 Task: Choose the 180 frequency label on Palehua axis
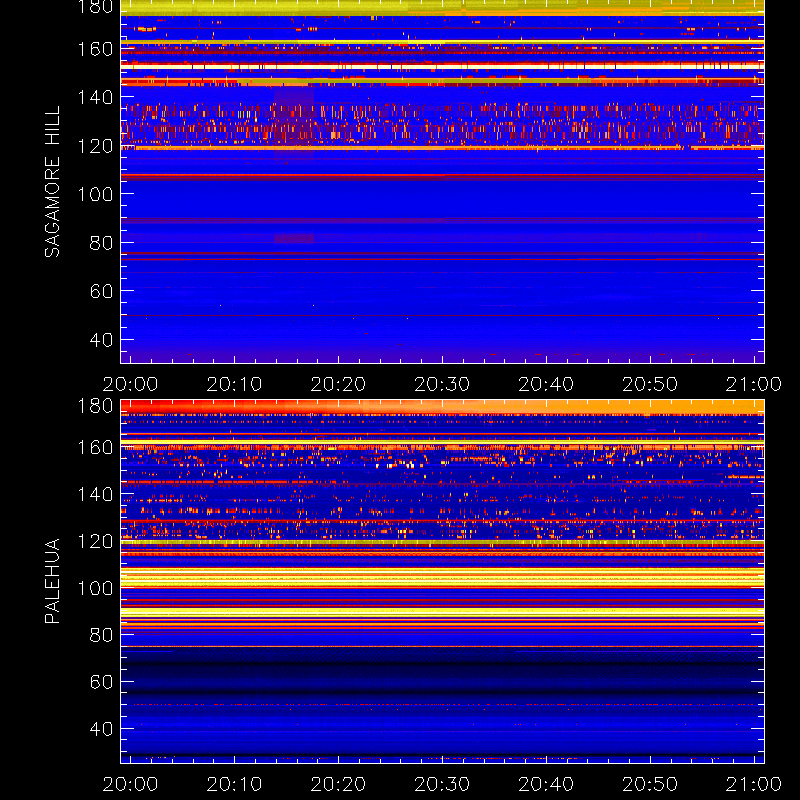pos(95,406)
